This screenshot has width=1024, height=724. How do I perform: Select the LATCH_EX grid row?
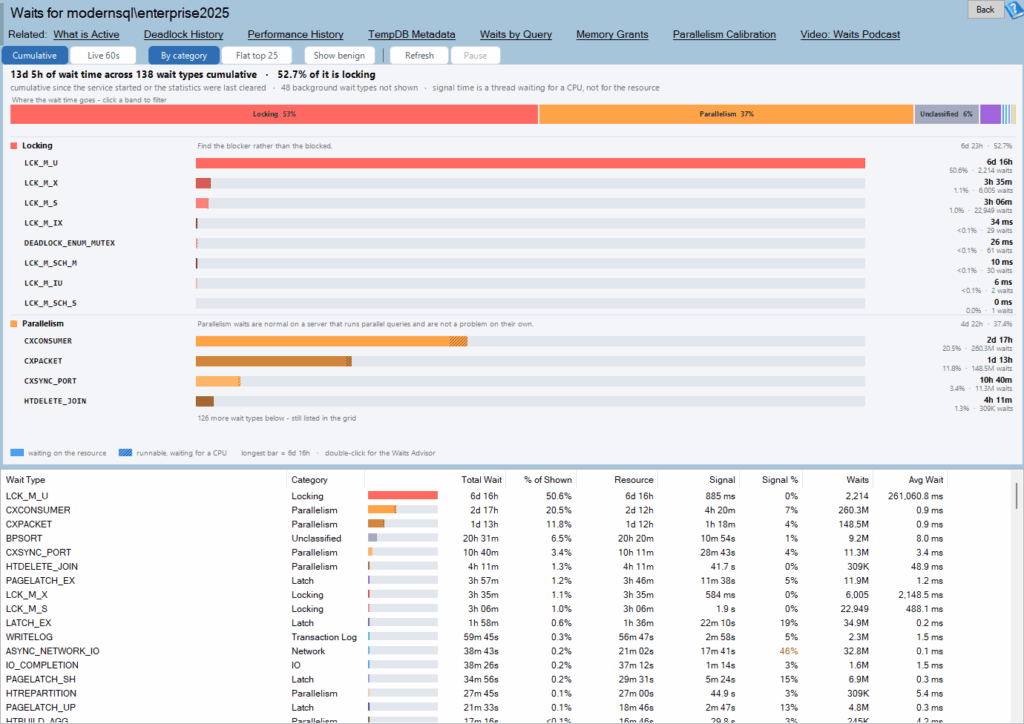pyautogui.click(x=475, y=623)
